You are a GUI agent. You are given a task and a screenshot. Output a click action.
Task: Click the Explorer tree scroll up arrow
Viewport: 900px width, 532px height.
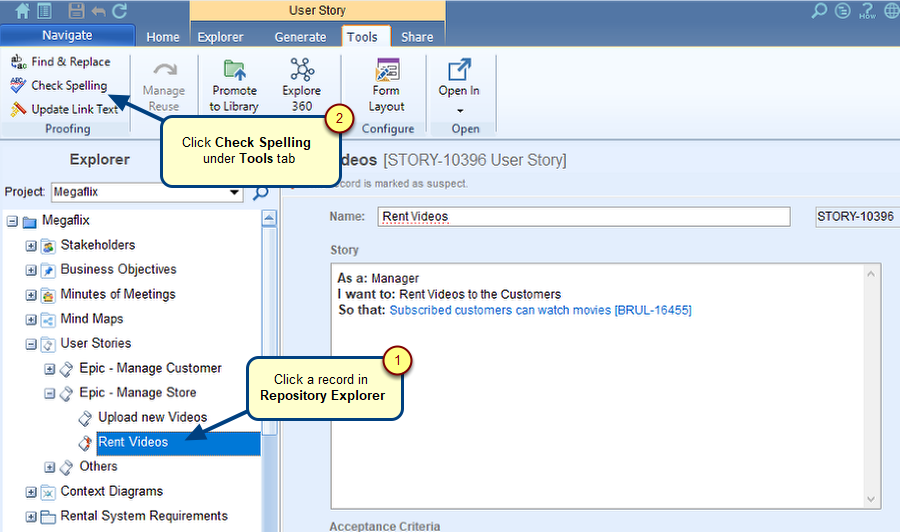[269, 218]
